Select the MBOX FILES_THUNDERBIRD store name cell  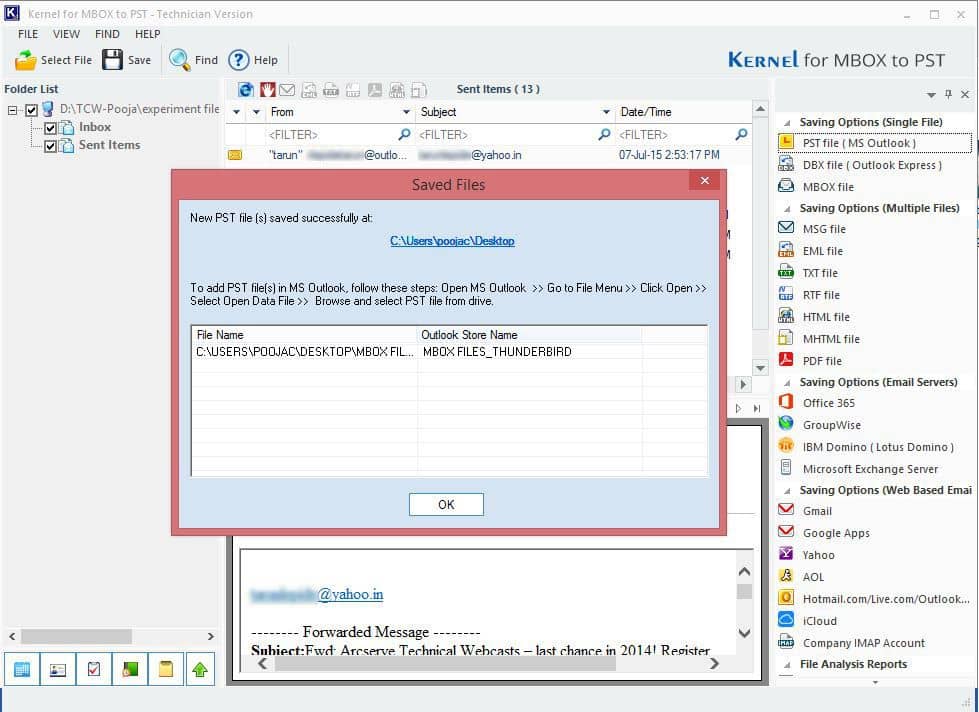[x=497, y=352]
